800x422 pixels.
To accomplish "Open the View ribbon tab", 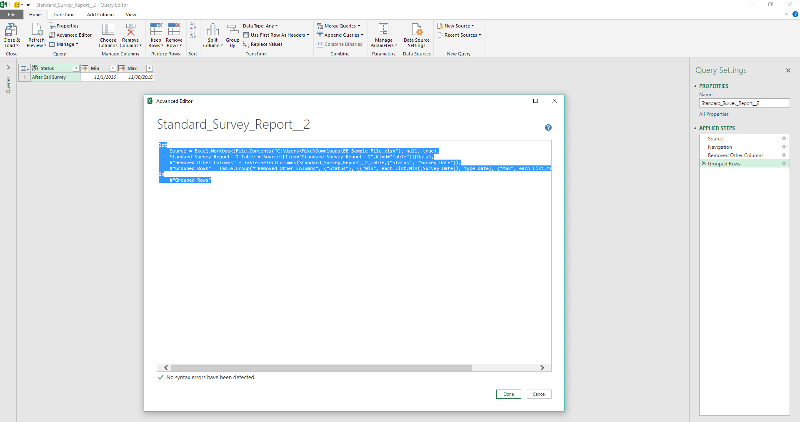I will coord(131,15).
